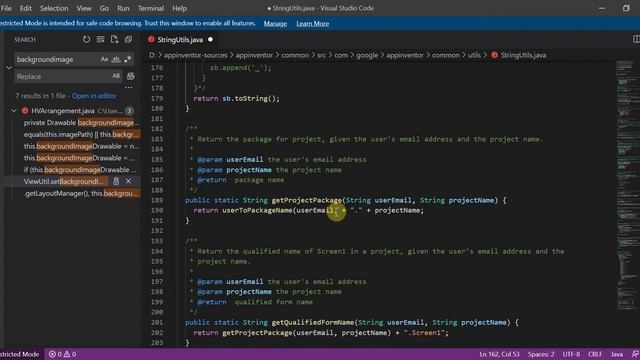Viewport: 640px width, 360px height.
Task: Clear search results in Search panel
Action: (100, 40)
